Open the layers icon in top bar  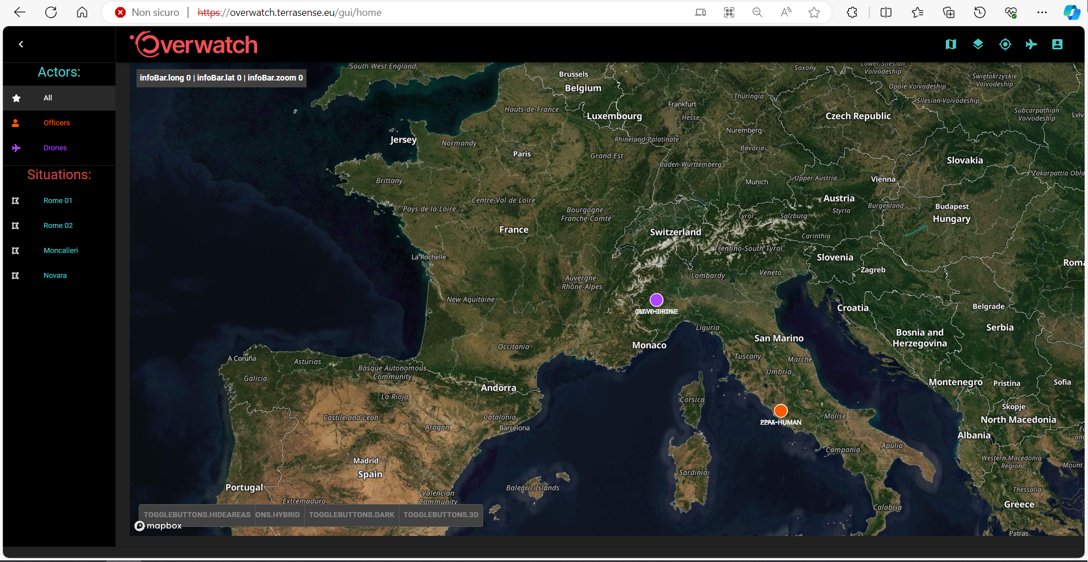tap(978, 45)
